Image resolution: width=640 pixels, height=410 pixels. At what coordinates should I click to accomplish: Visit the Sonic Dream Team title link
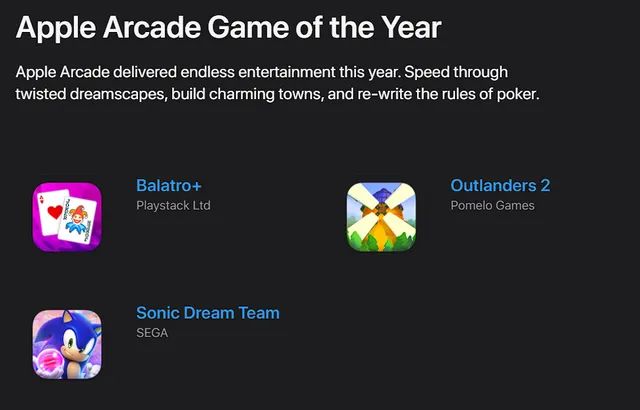pyautogui.click(x=208, y=313)
